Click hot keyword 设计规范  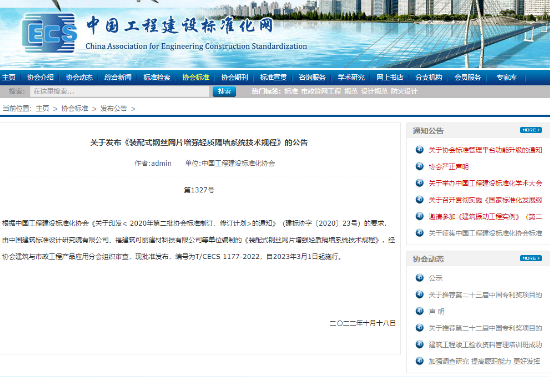(x=374, y=91)
